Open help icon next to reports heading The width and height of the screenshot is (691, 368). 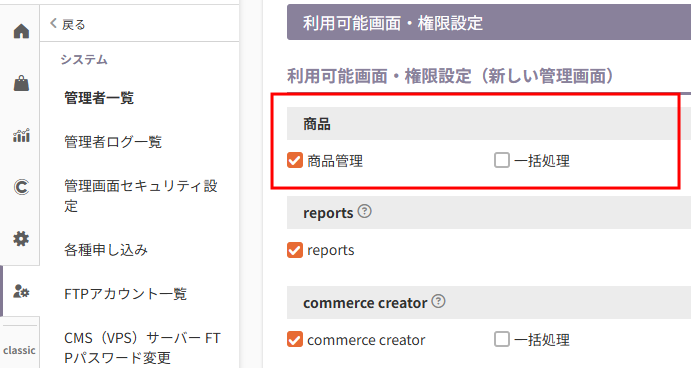point(364,211)
